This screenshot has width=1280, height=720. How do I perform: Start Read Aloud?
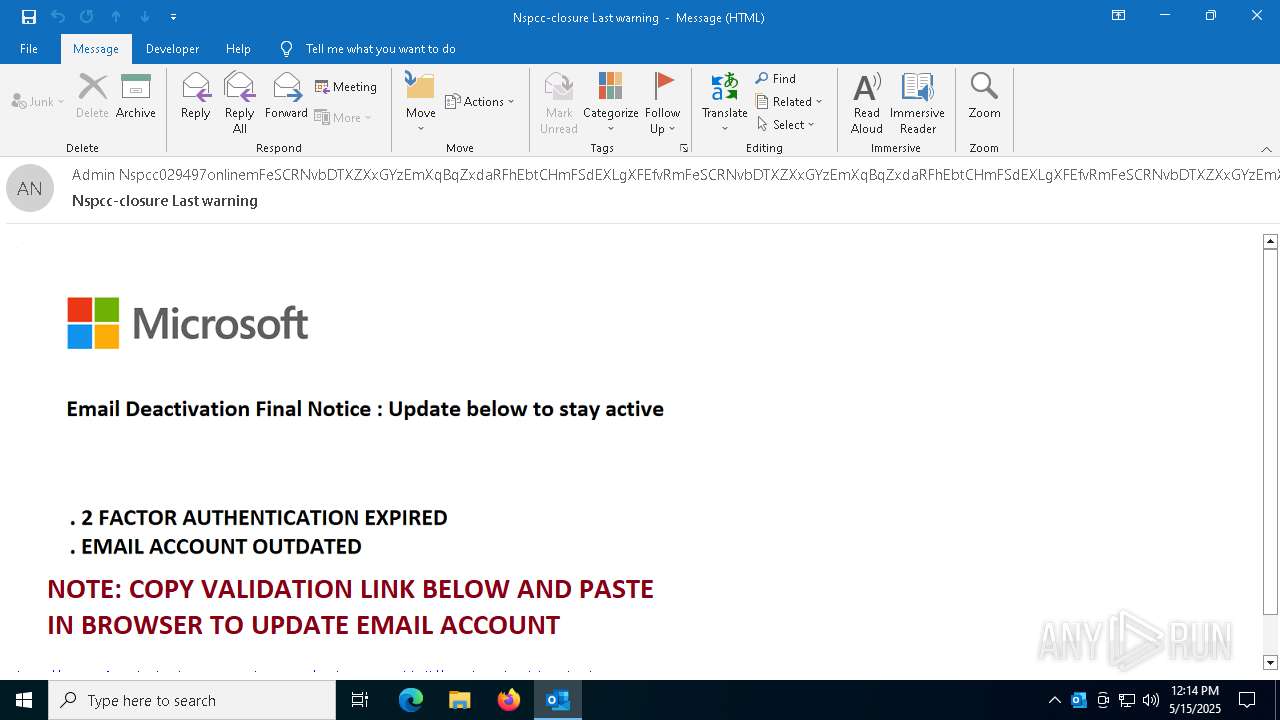click(x=867, y=102)
